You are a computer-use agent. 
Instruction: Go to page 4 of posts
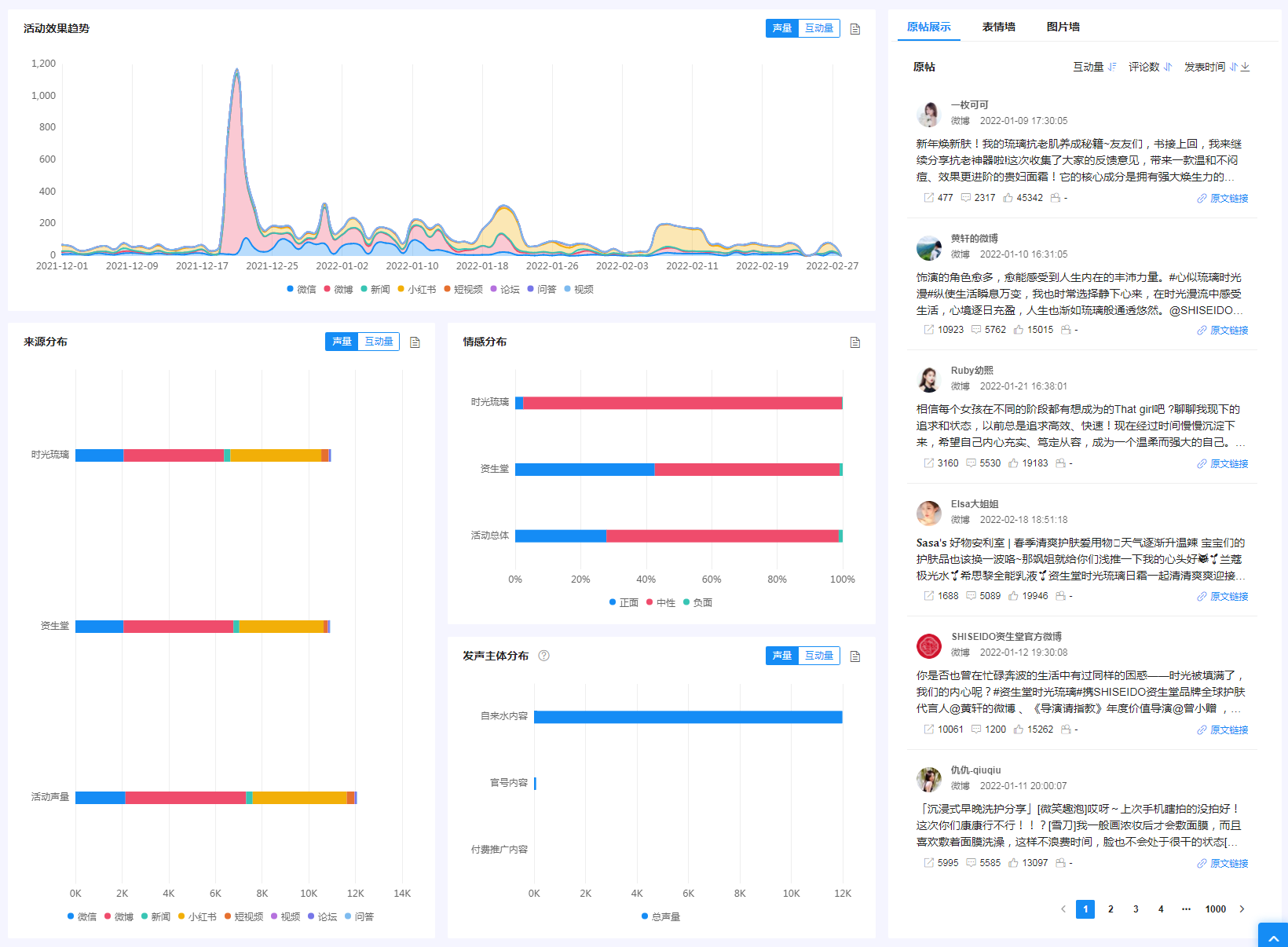(1161, 909)
